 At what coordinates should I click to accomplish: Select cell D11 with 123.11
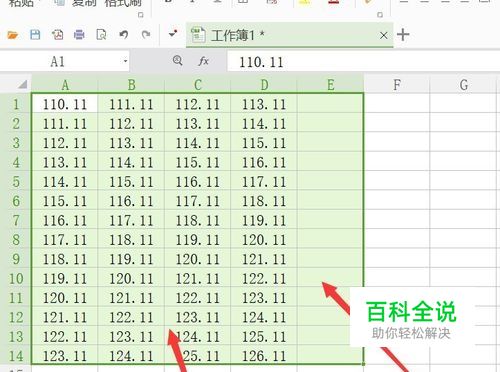[x=264, y=298]
